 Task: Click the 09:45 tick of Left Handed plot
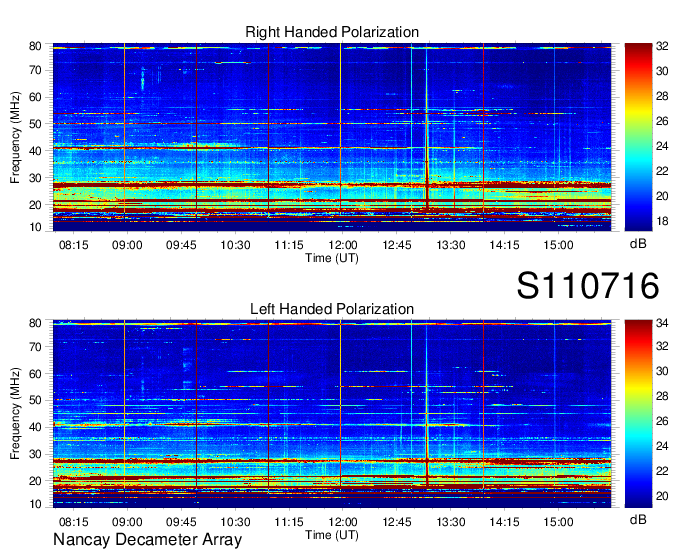coord(181,522)
